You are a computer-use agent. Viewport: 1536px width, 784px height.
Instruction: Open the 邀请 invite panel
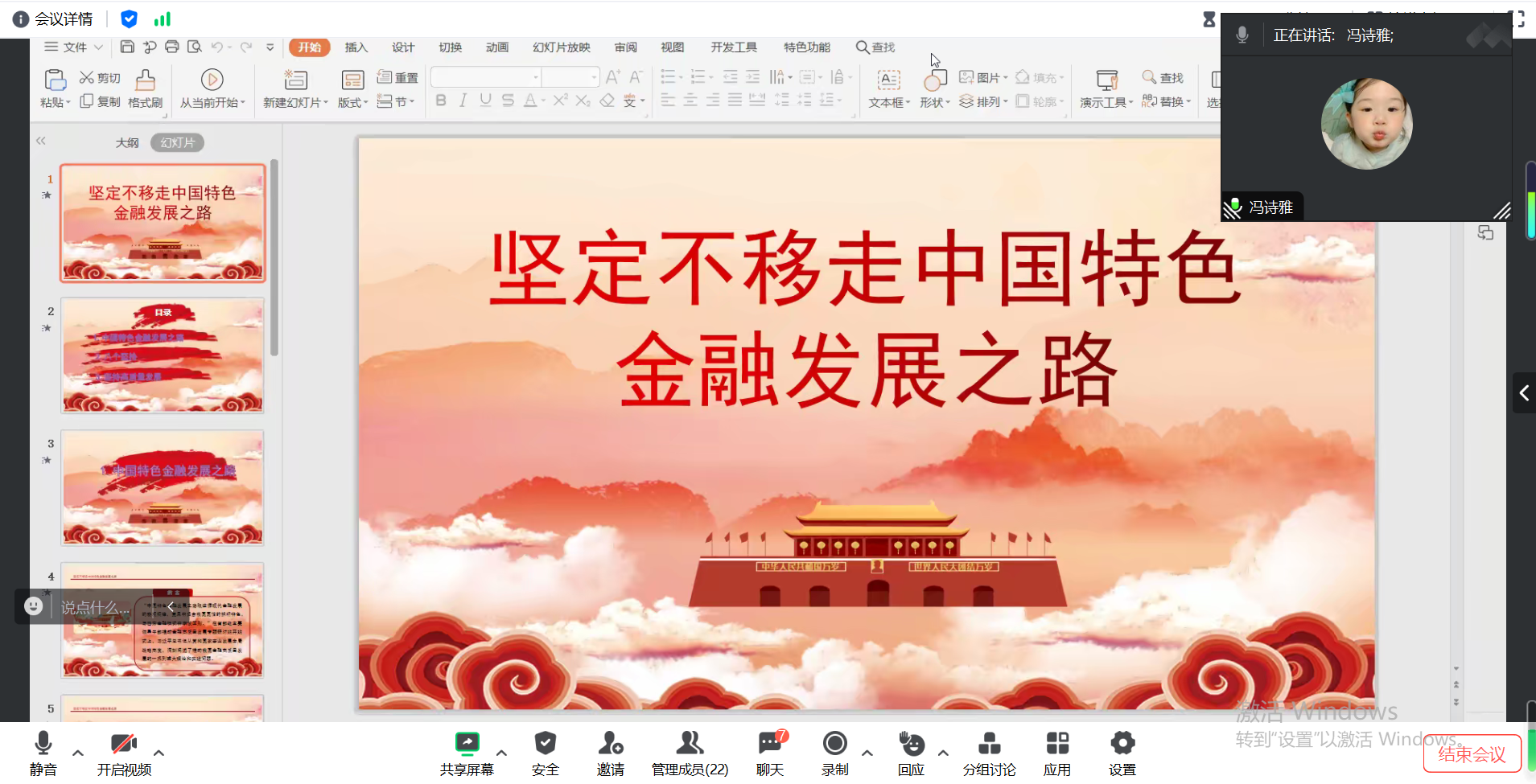point(610,752)
